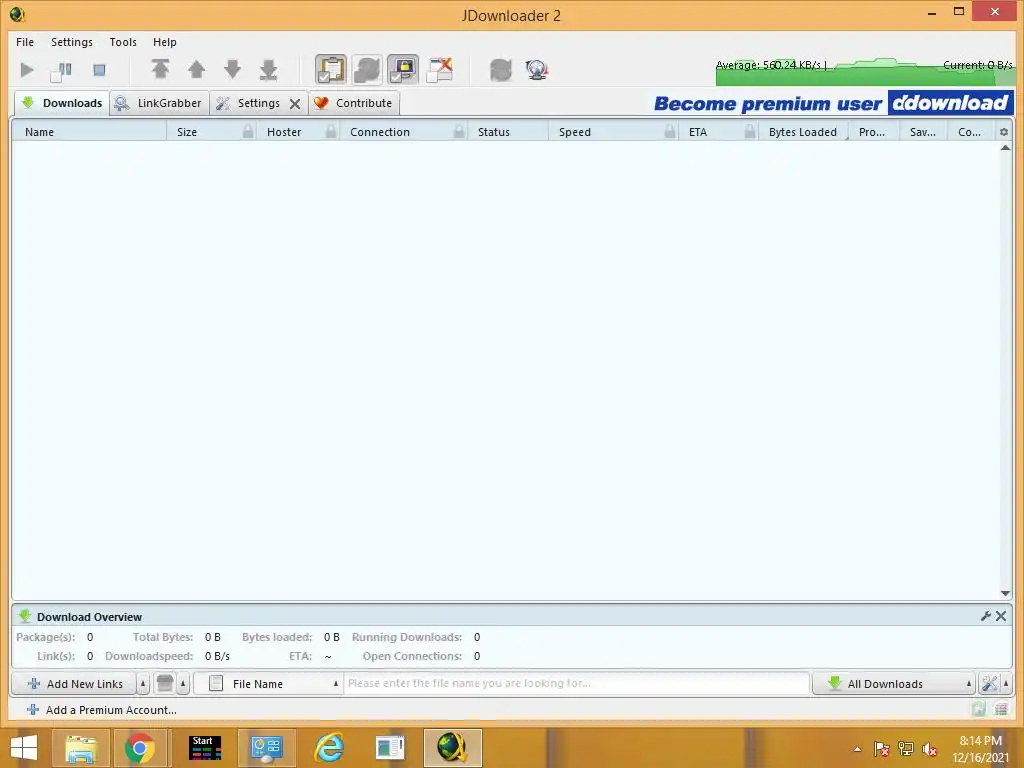
Task: Toggle lock icon on Size column
Action: (x=248, y=132)
